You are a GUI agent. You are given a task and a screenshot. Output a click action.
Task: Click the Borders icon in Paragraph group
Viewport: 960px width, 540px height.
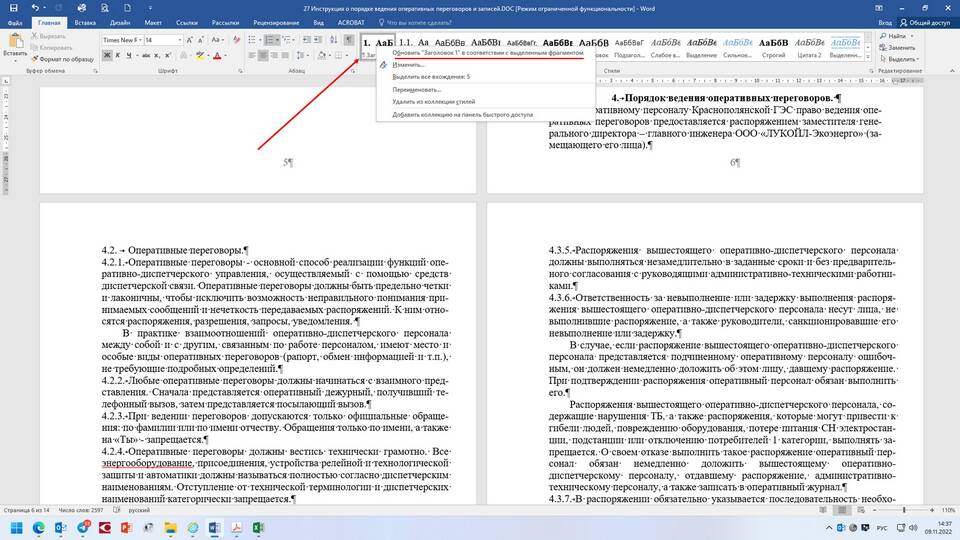click(339, 56)
